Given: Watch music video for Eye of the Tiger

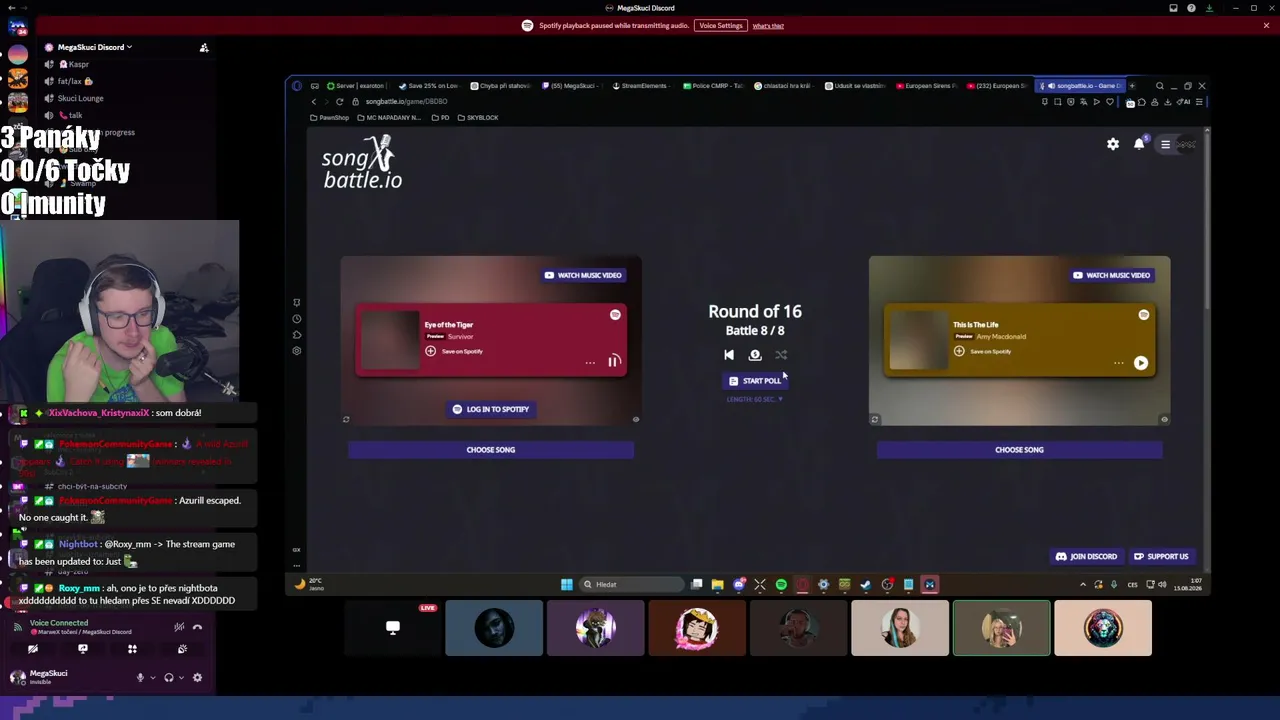Looking at the screenshot, I should point(584,275).
